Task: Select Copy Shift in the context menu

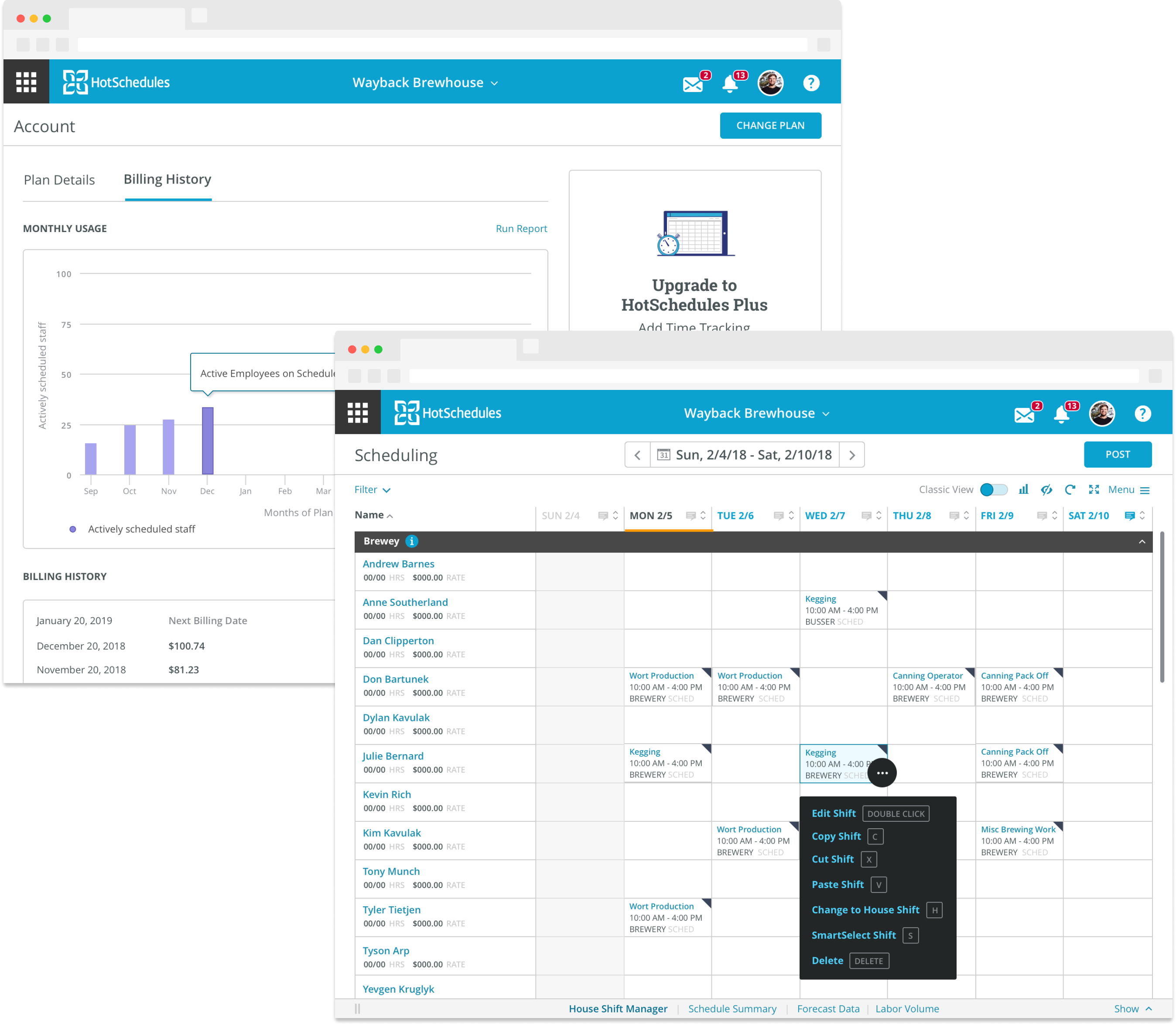Action: [x=836, y=836]
